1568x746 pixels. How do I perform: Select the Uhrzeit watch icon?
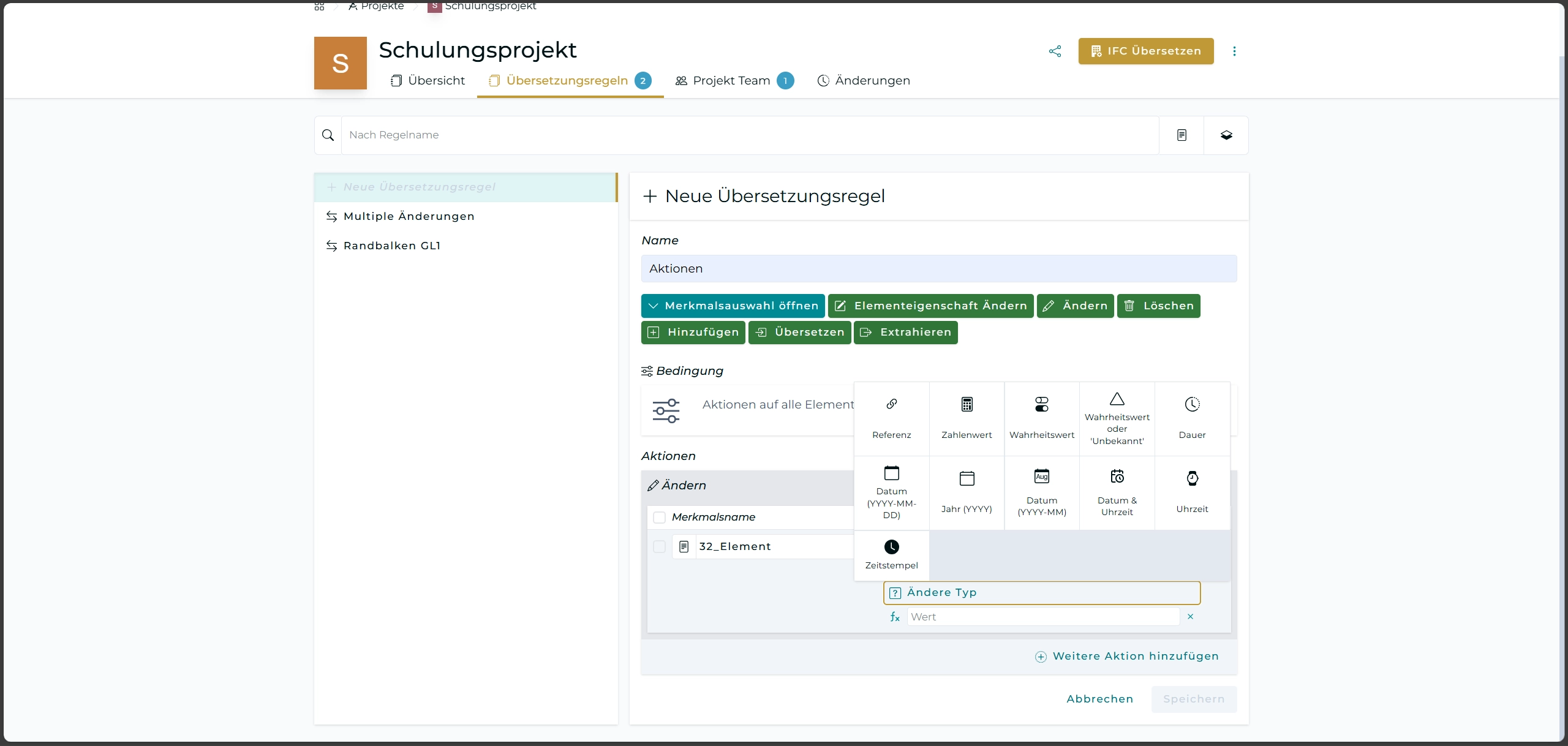pyautogui.click(x=1192, y=478)
